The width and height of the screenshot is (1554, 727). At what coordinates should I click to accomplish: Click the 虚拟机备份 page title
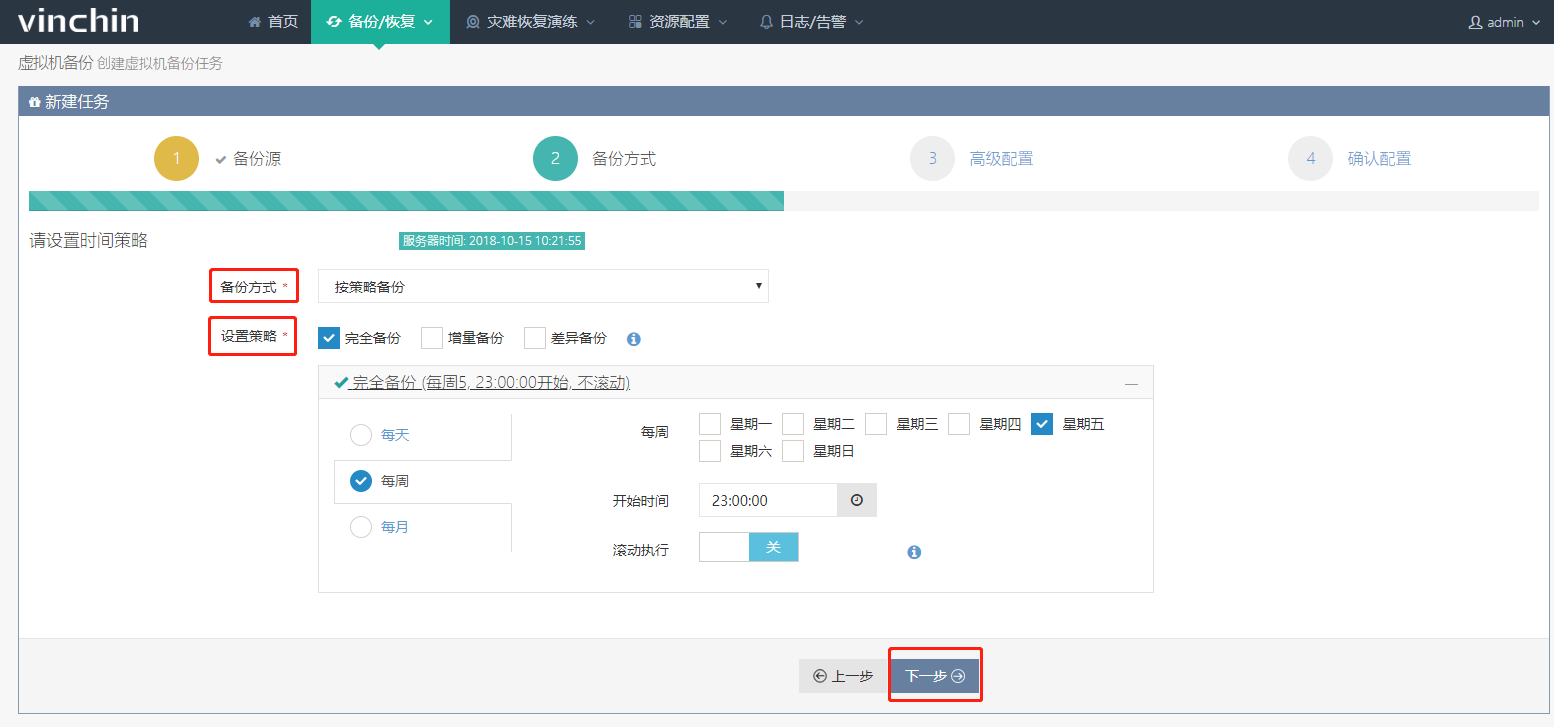(x=55, y=63)
